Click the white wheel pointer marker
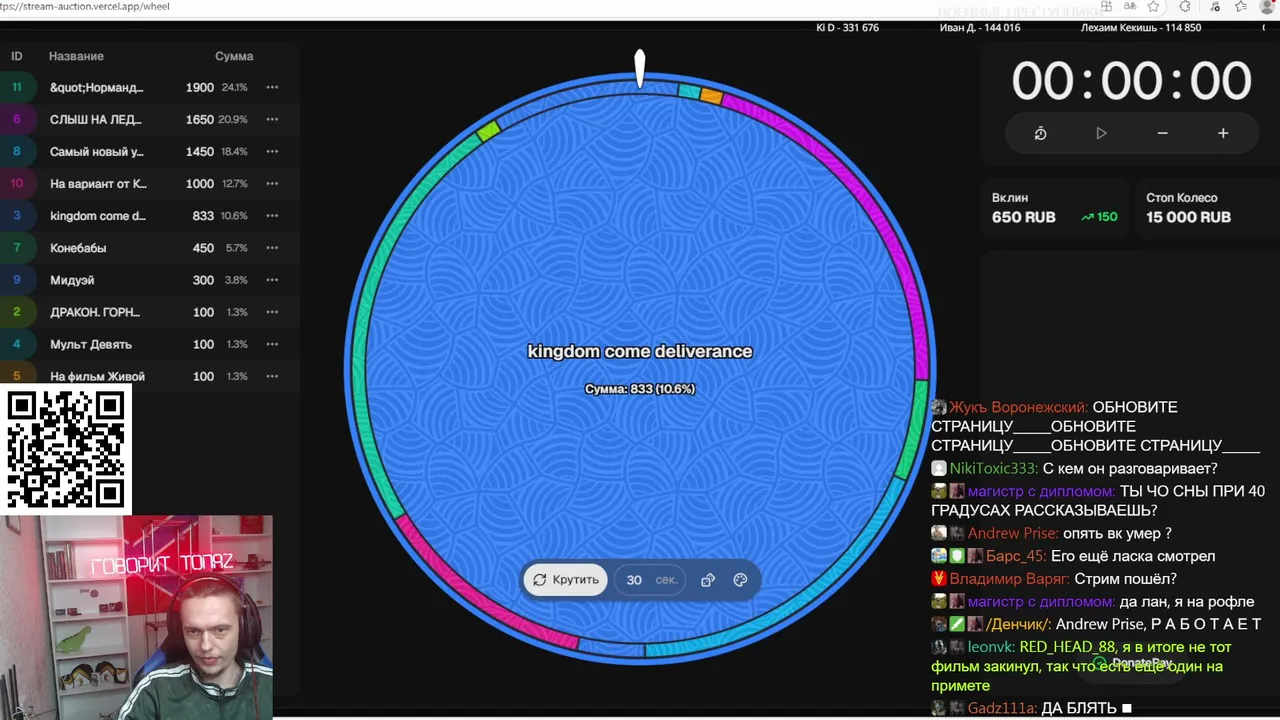1280x720 pixels. [640, 68]
